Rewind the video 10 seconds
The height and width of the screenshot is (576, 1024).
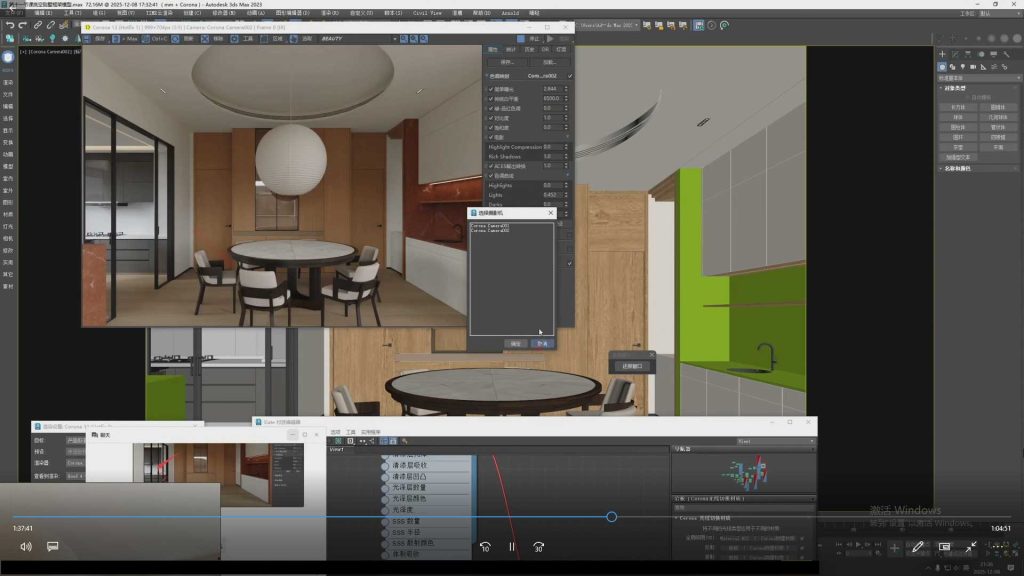[485, 547]
